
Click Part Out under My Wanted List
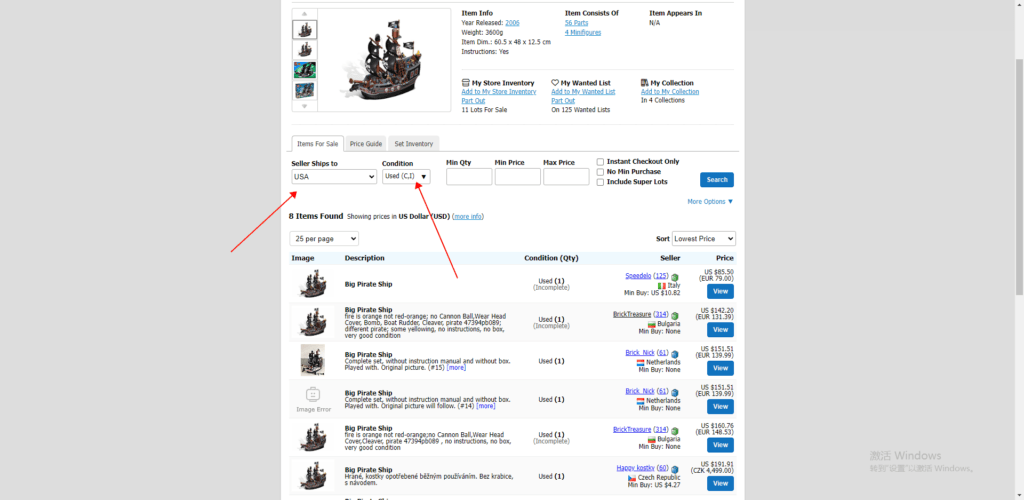(563, 101)
